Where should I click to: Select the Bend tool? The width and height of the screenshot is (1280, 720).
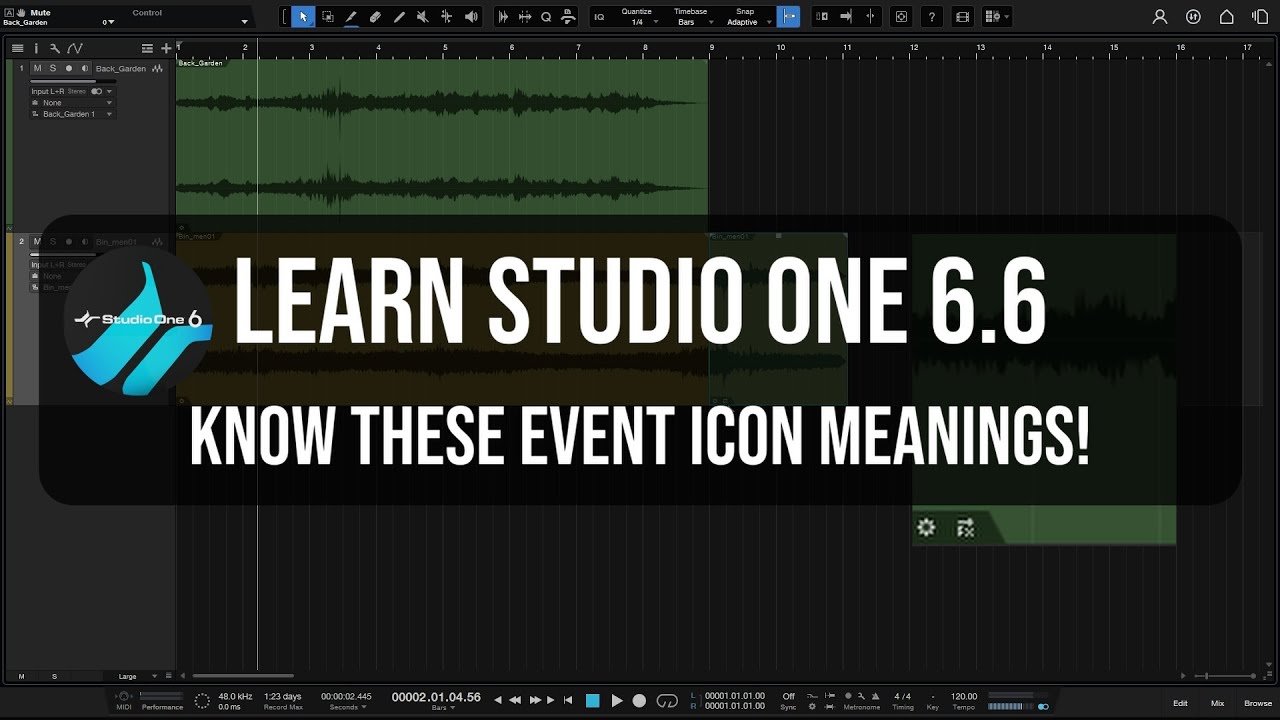(446, 17)
